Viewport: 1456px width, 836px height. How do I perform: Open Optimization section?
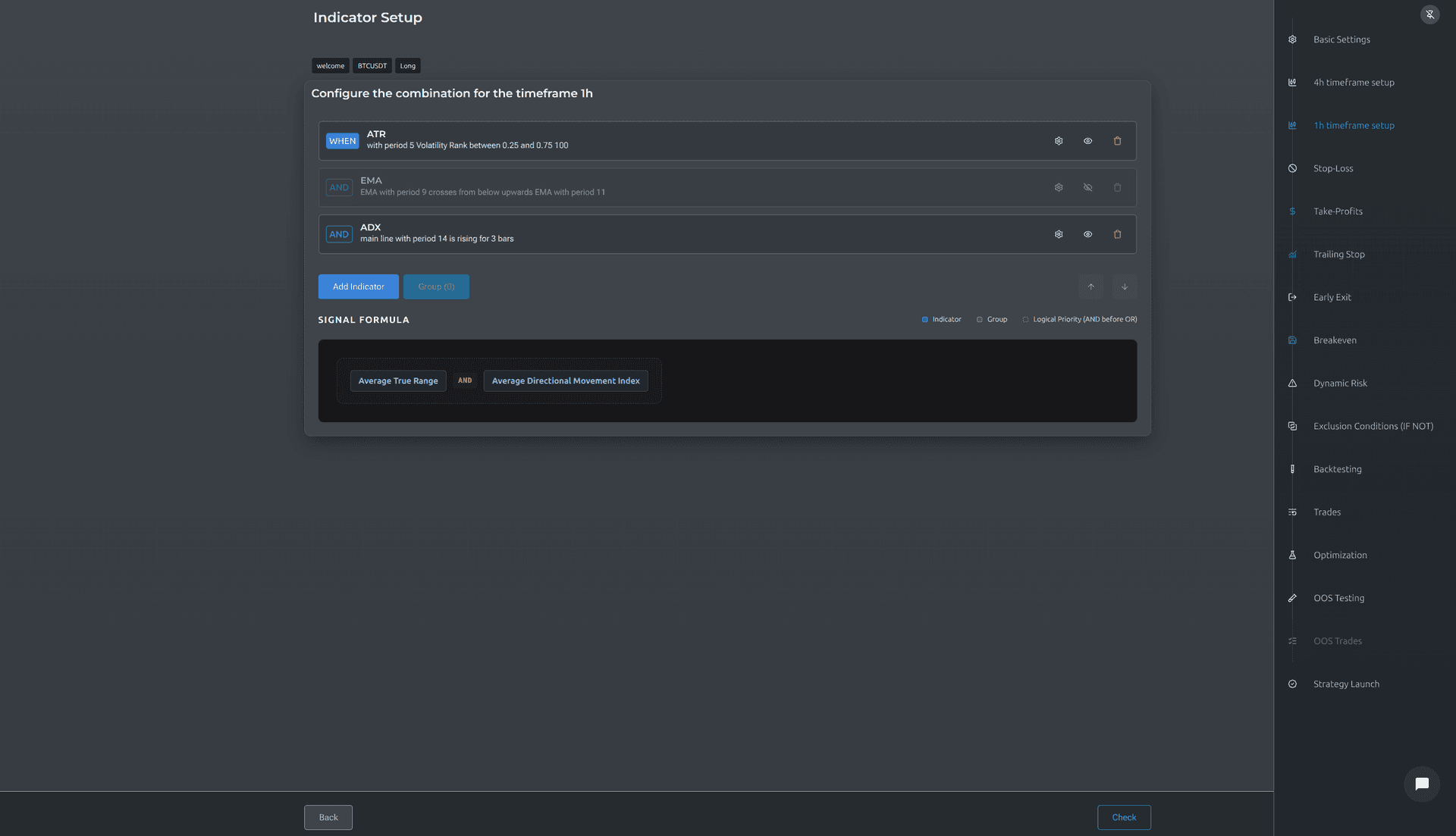(1340, 555)
